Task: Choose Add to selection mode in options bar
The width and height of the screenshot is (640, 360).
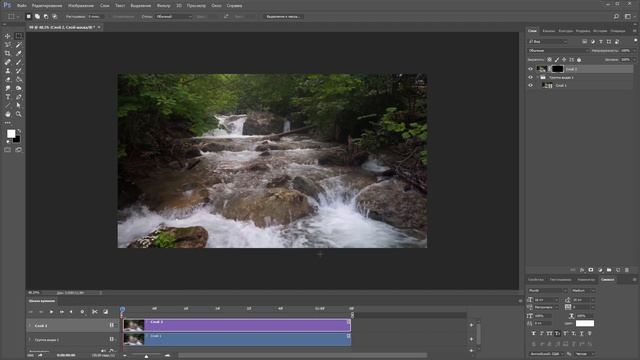Action: [37, 17]
